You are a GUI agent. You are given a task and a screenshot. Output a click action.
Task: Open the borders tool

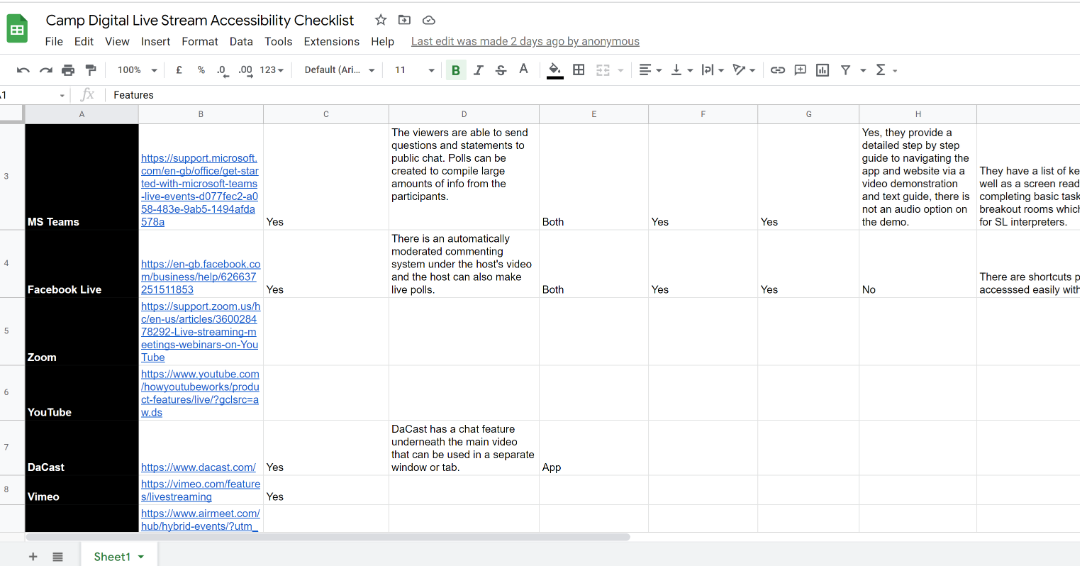(578, 70)
